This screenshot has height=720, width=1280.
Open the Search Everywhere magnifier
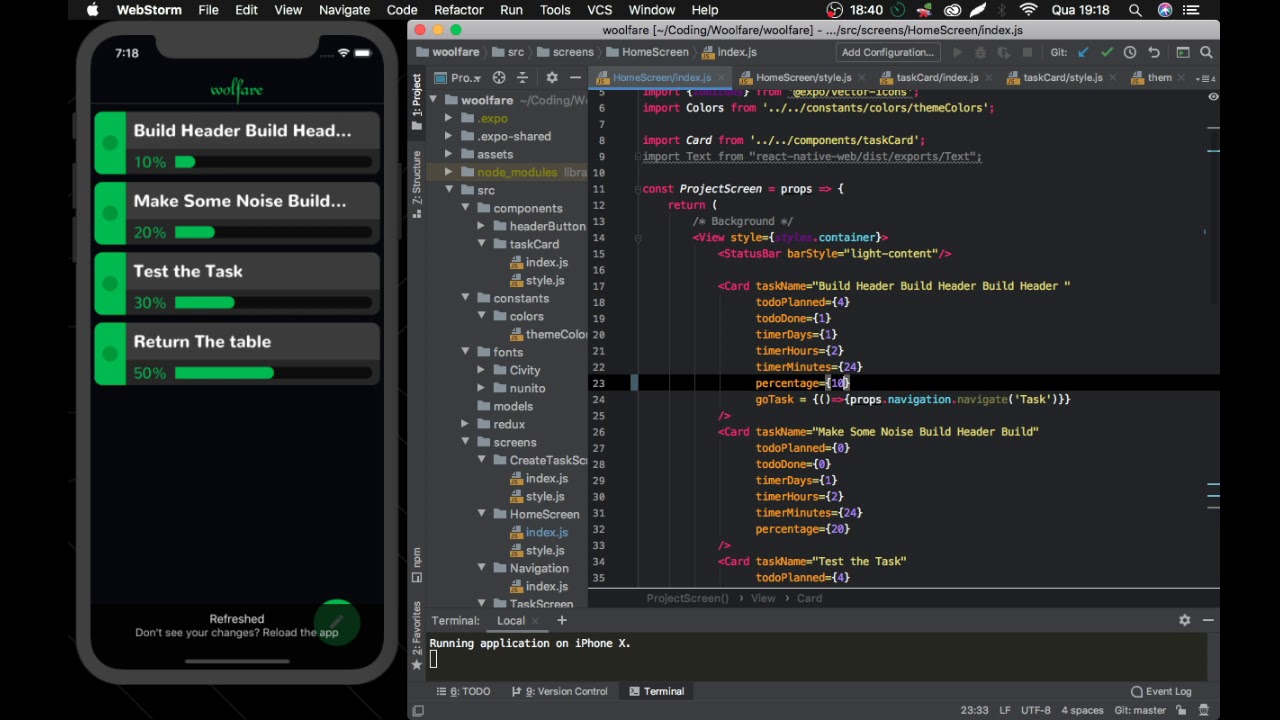pos(1206,52)
